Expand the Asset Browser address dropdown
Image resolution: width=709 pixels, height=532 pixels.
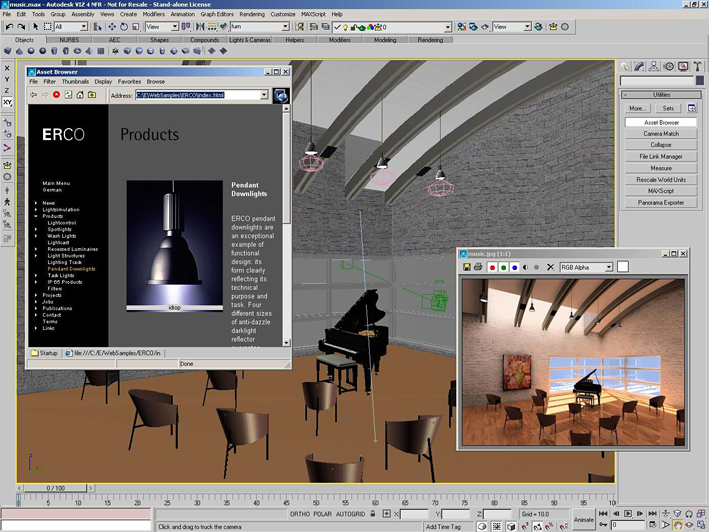(264, 95)
